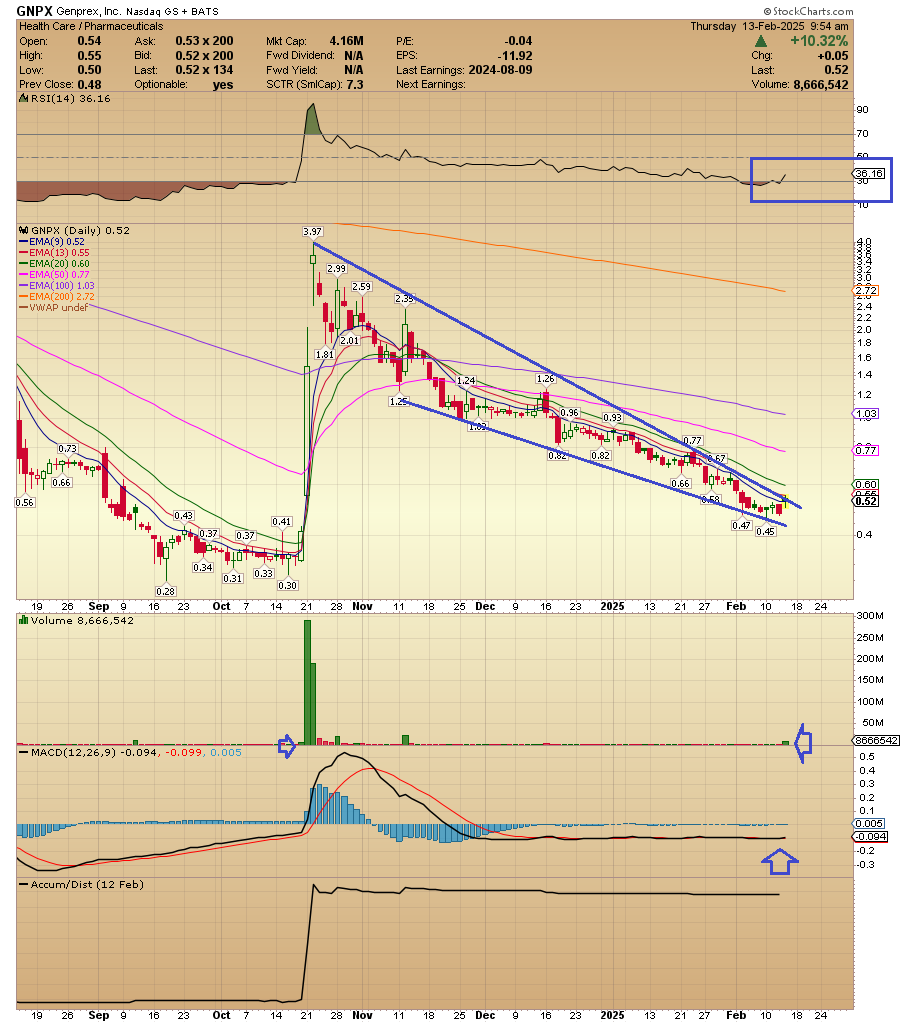Click the +10.32% percent change value
Screen dimensions: 900x1023
[x=819, y=41]
